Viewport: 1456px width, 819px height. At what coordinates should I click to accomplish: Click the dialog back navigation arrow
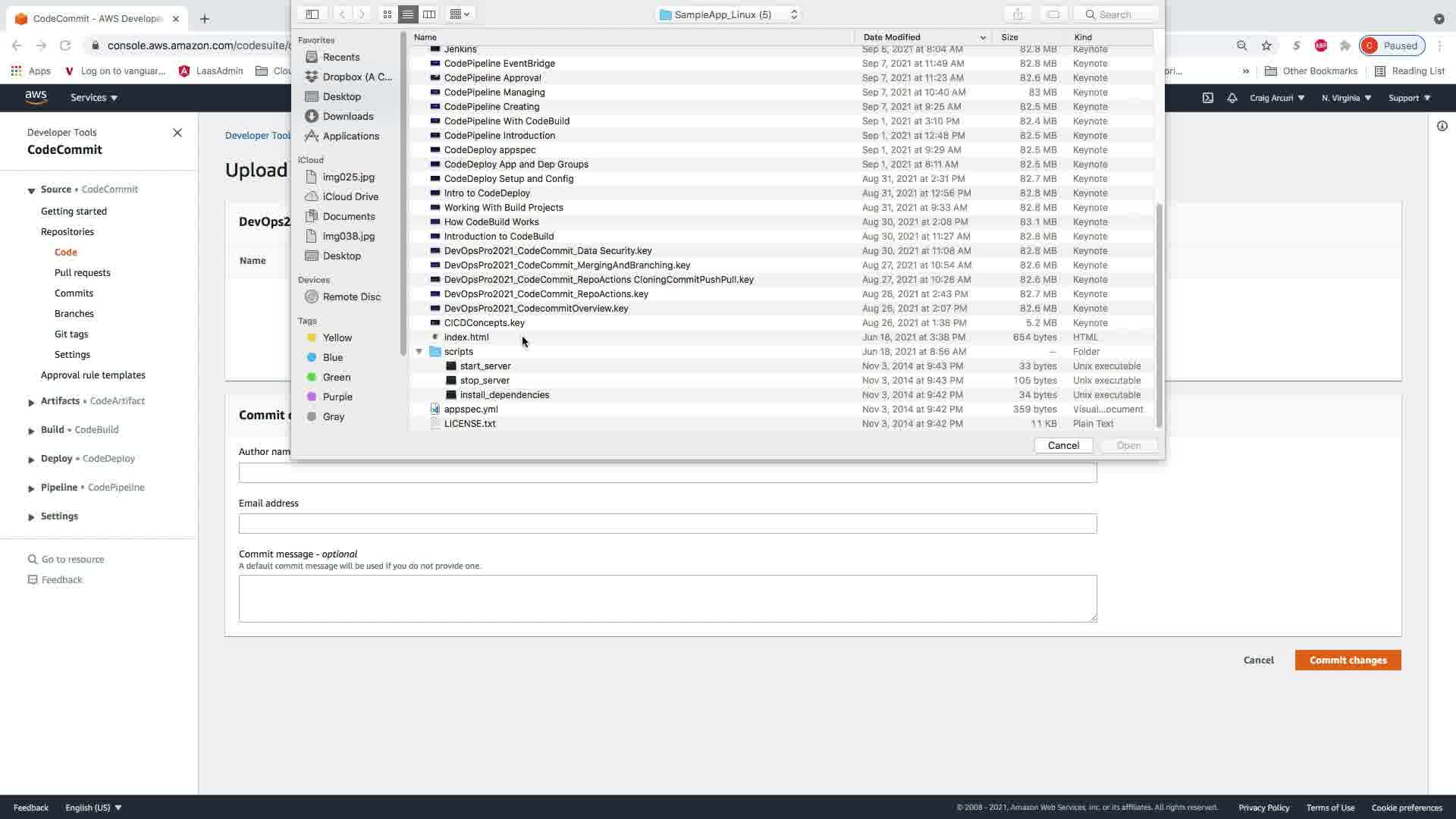point(342,14)
